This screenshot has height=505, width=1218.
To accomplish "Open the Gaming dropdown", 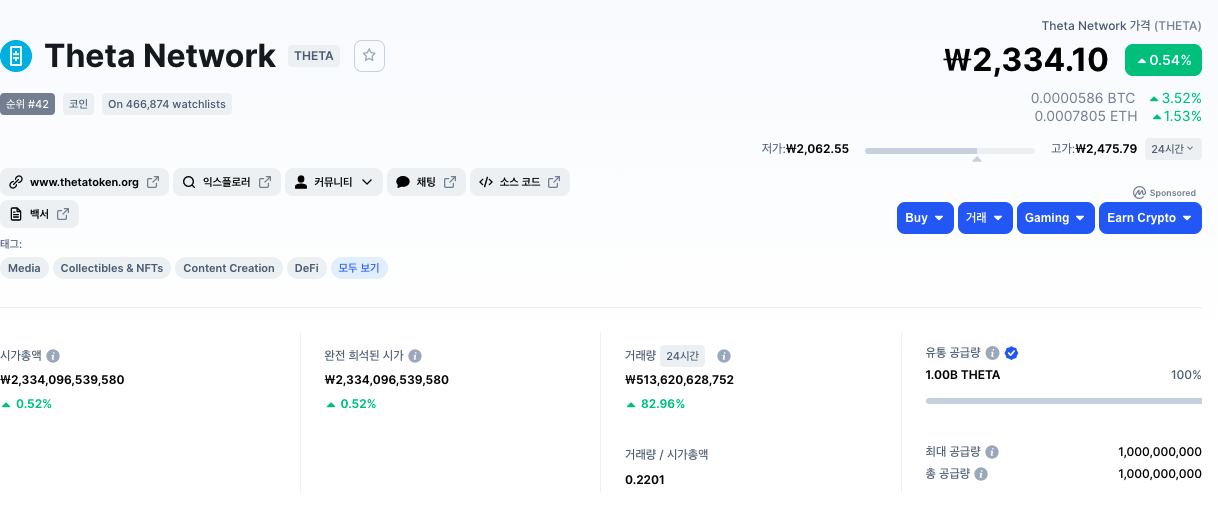I will coord(1056,218).
